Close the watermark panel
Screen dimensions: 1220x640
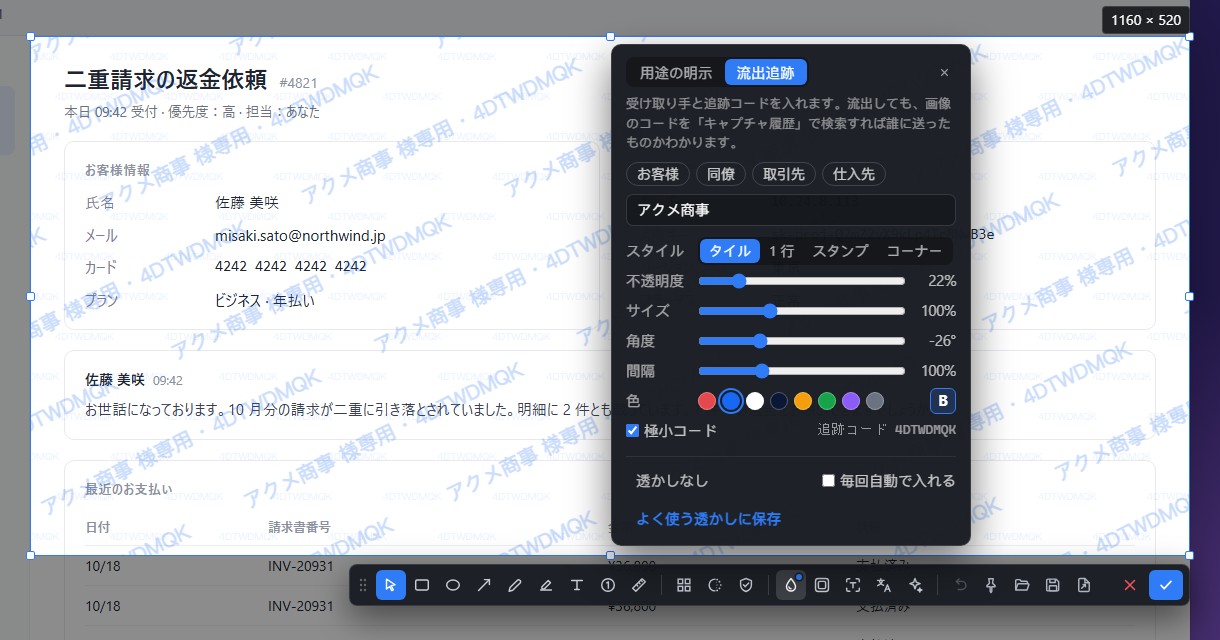click(944, 73)
